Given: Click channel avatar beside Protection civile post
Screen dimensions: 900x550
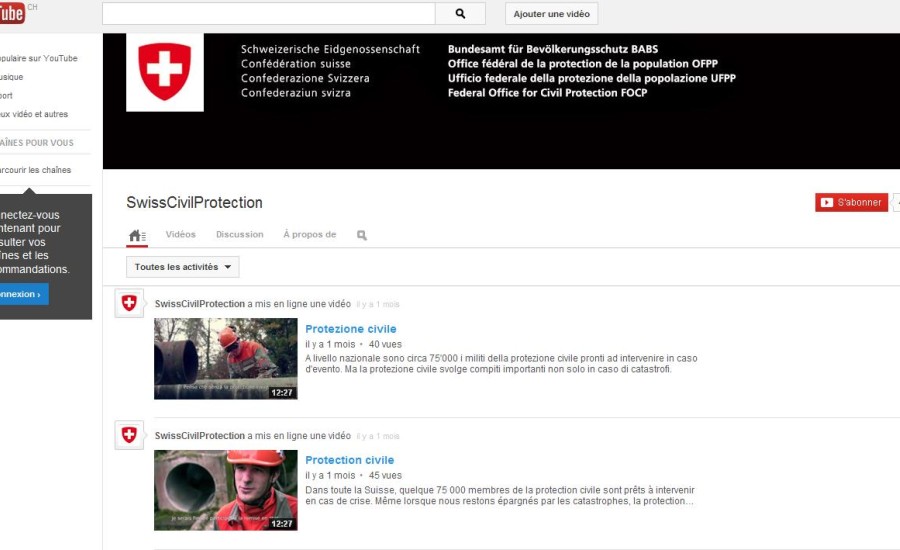Looking at the screenshot, I should coord(129,435).
